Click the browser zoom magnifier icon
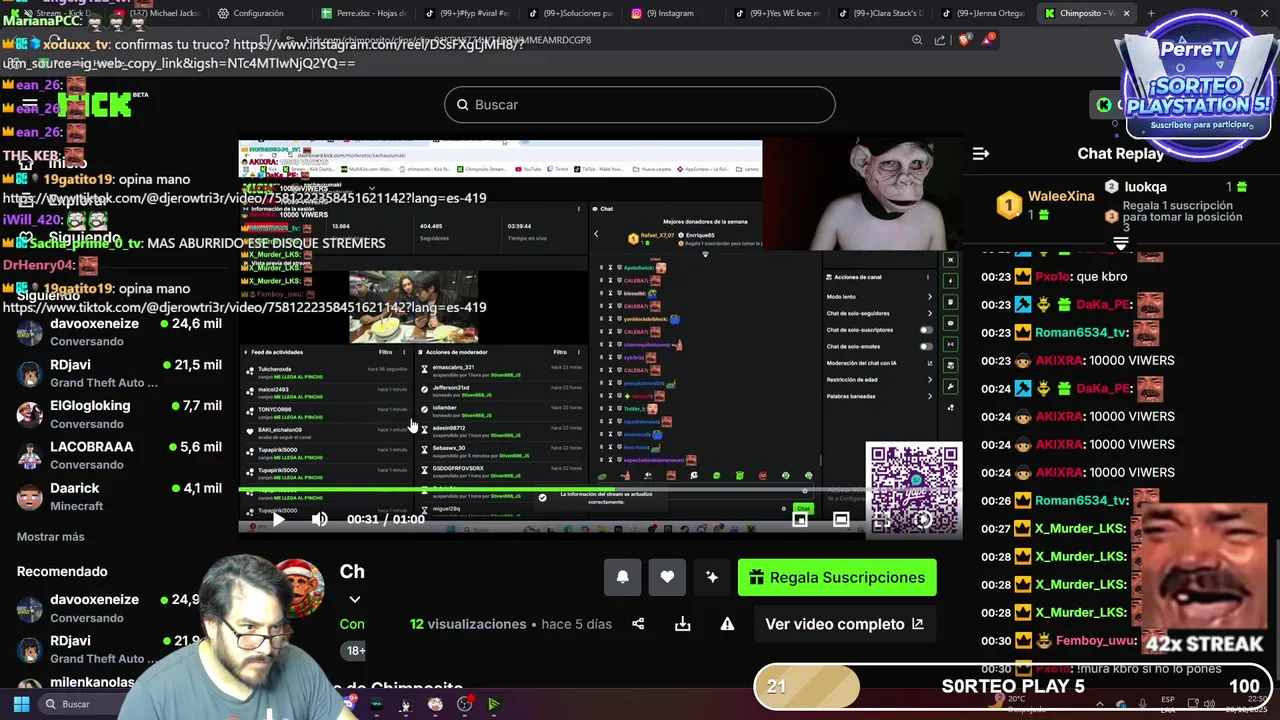This screenshot has height=720, width=1280. pos(917,40)
